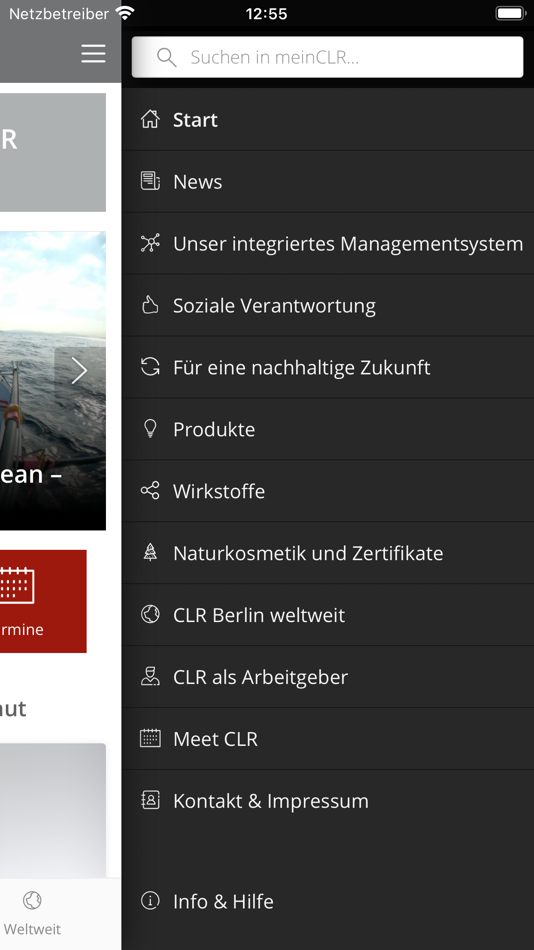Image resolution: width=534 pixels, height=950 pixels.
Task: Focus the 'Suchen in meinCLR...' search field
Action: pos(327,57)
